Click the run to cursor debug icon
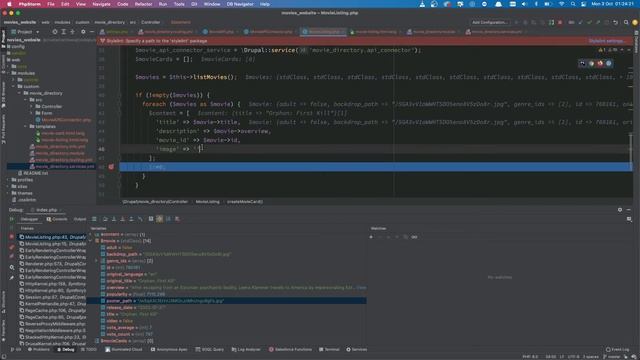Image resolution: width=640 pixels, height=360 pixels. pos(140,219)
